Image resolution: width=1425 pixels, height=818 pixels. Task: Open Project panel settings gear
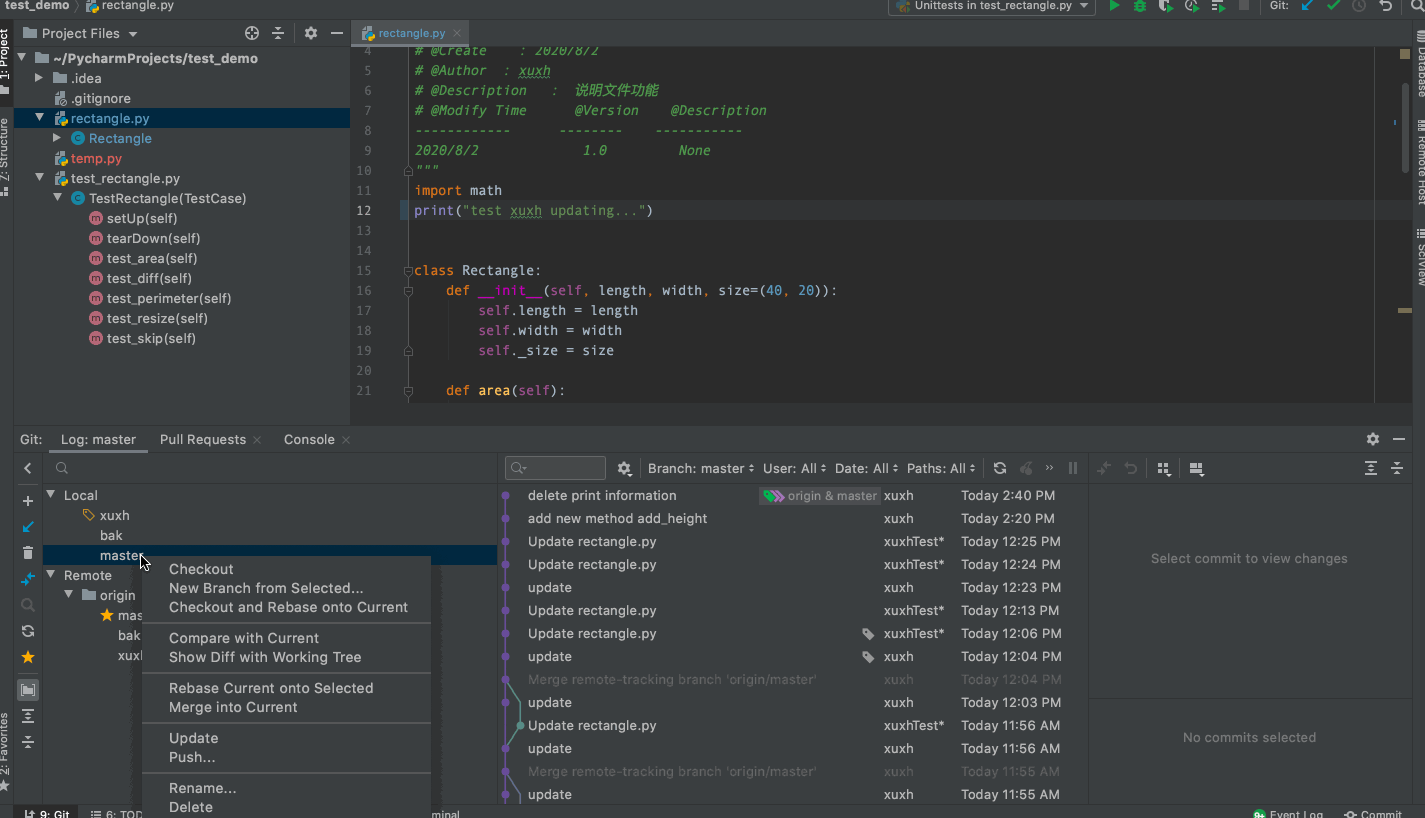311,33
